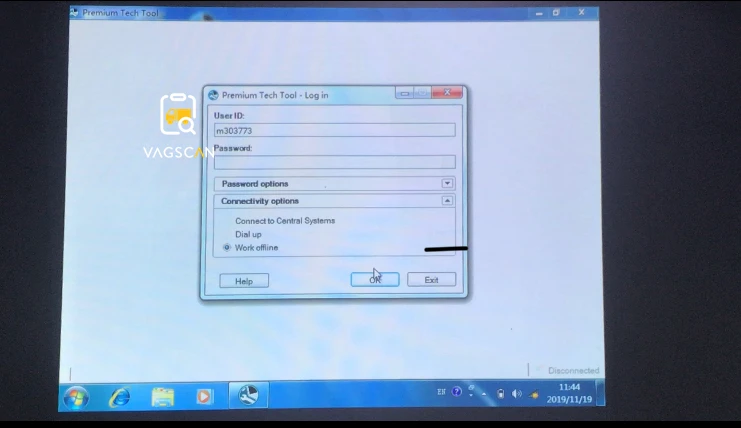This screenshot has height=428, width=741.
Task: Click the Disconnected status text
Action: tap(573, 370)
